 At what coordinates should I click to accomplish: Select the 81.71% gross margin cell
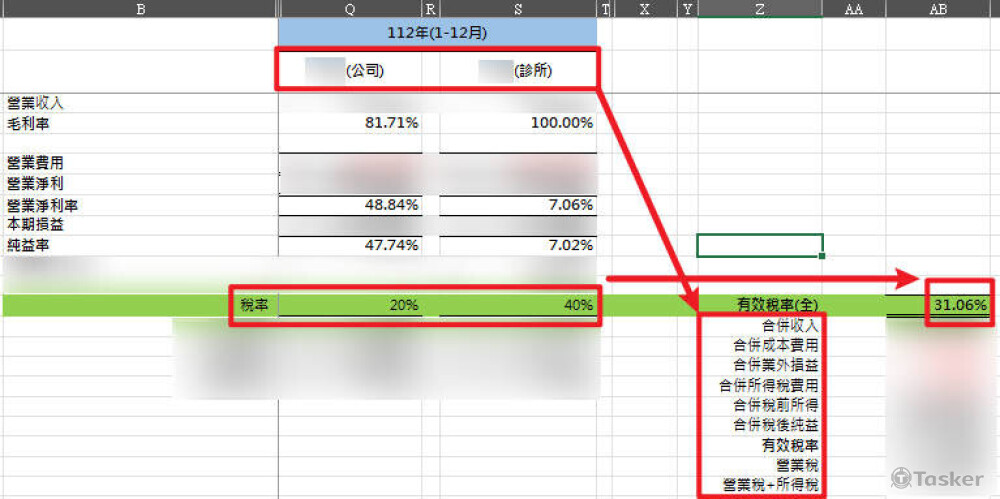click(350, 123)
